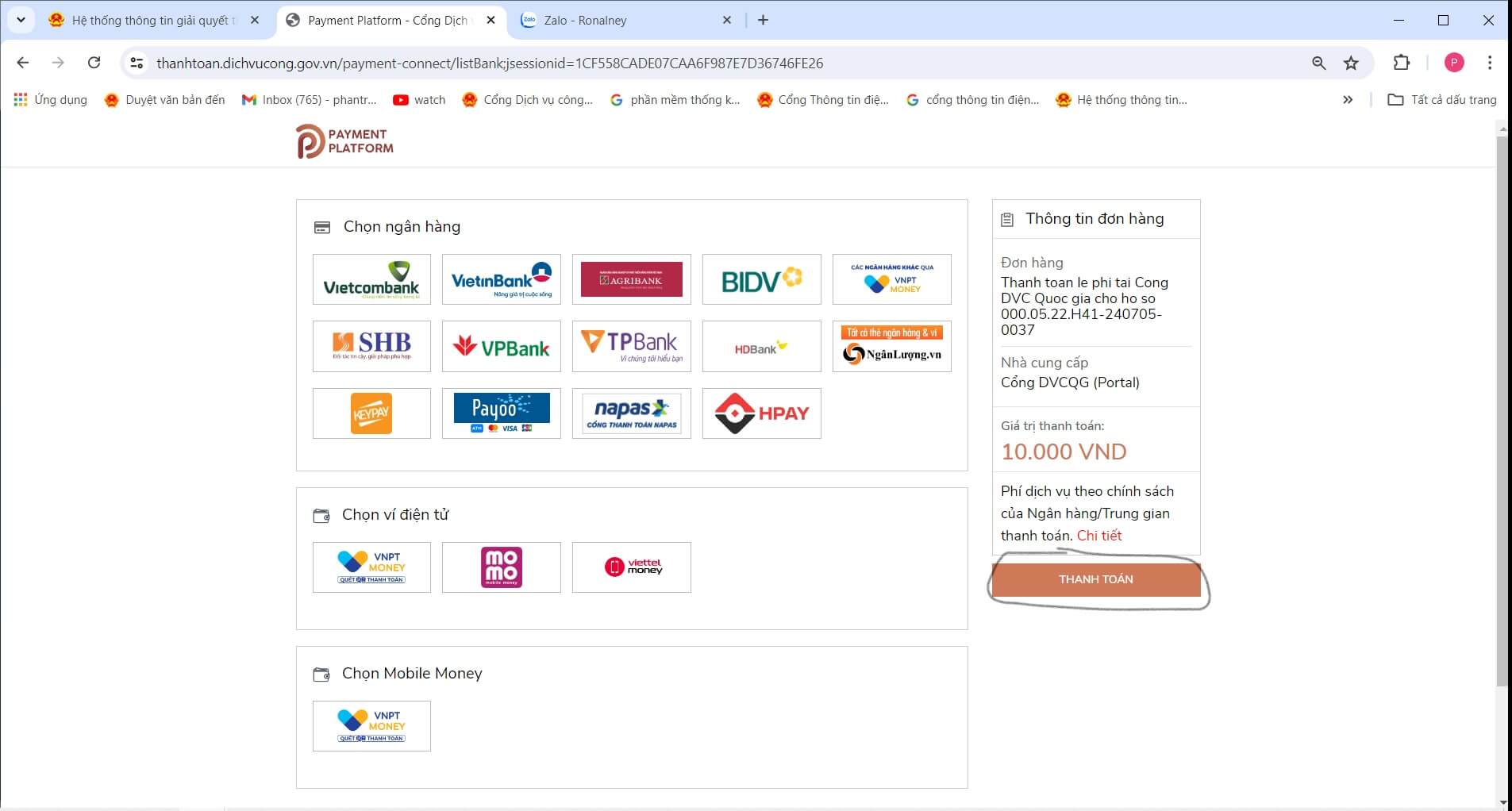1512x811 pixels.
Task: Open a new browser tab
Action: point(763,21)
